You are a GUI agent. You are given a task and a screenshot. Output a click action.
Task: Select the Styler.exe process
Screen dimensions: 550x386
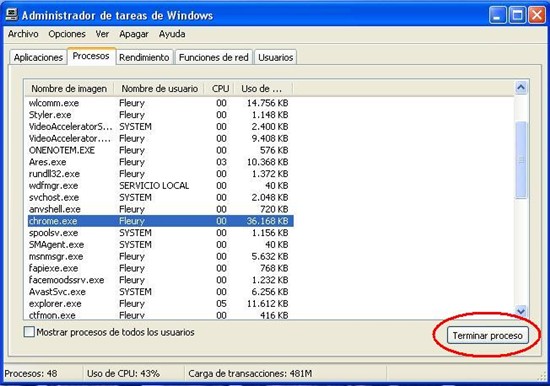[161, 115]
